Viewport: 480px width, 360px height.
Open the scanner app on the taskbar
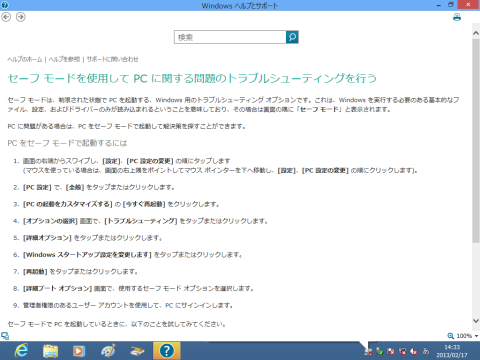point(137,351)
